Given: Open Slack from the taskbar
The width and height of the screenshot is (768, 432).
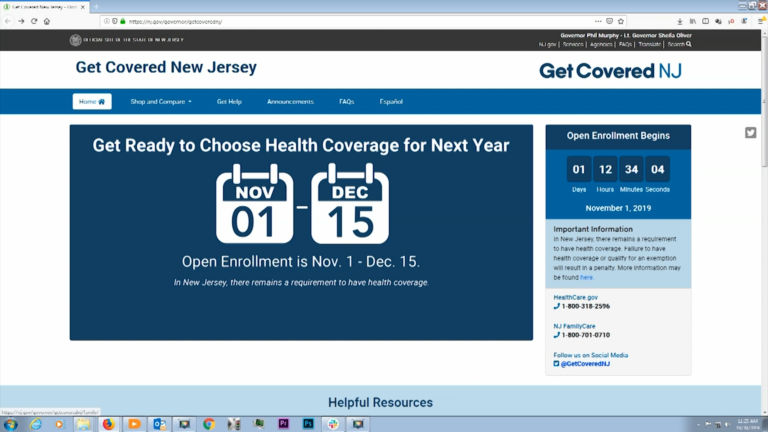Looking at the screenshot, I should 333,424.
